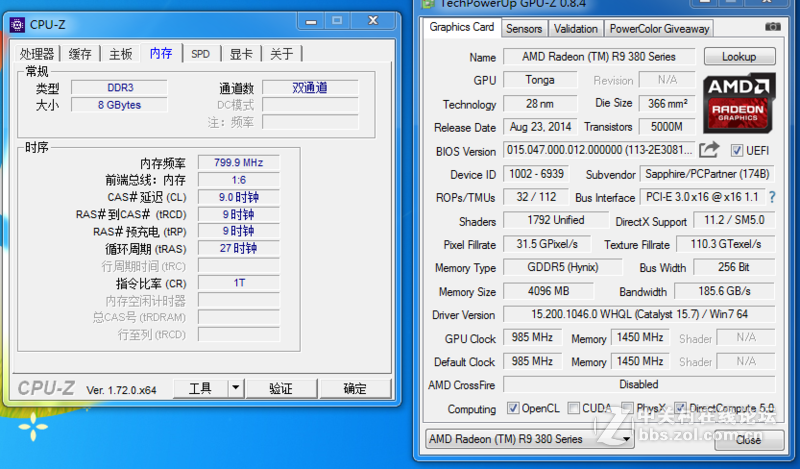The height and width of the screenshot is (469, 800).
Task: Click the Release Date Aug 23, 2014 field
Action: point(540,127)
